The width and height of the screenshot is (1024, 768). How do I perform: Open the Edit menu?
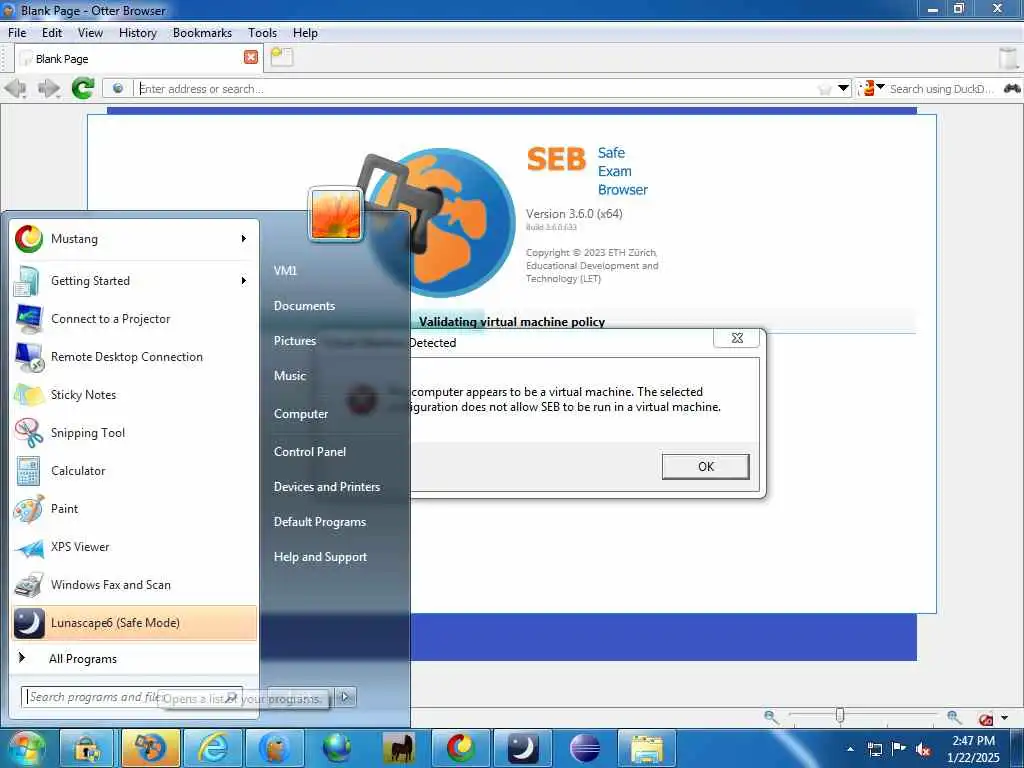click(52, 33)
